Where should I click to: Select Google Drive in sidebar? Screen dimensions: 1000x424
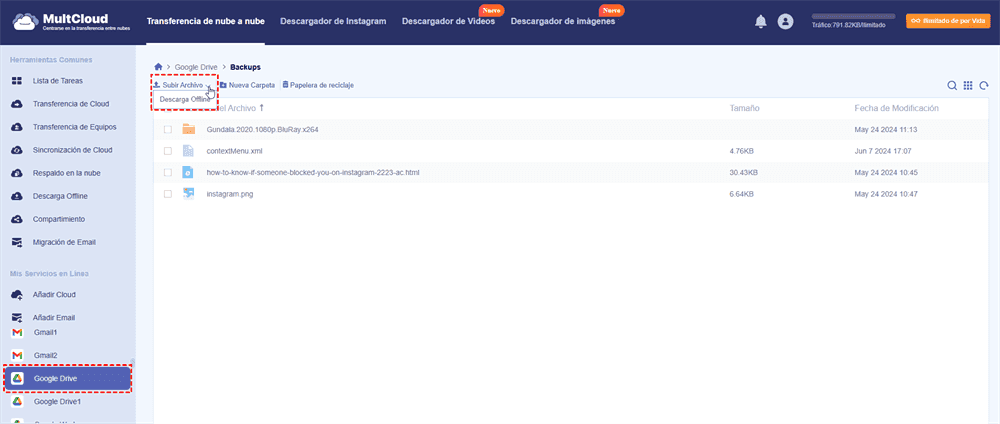(68, 379)
